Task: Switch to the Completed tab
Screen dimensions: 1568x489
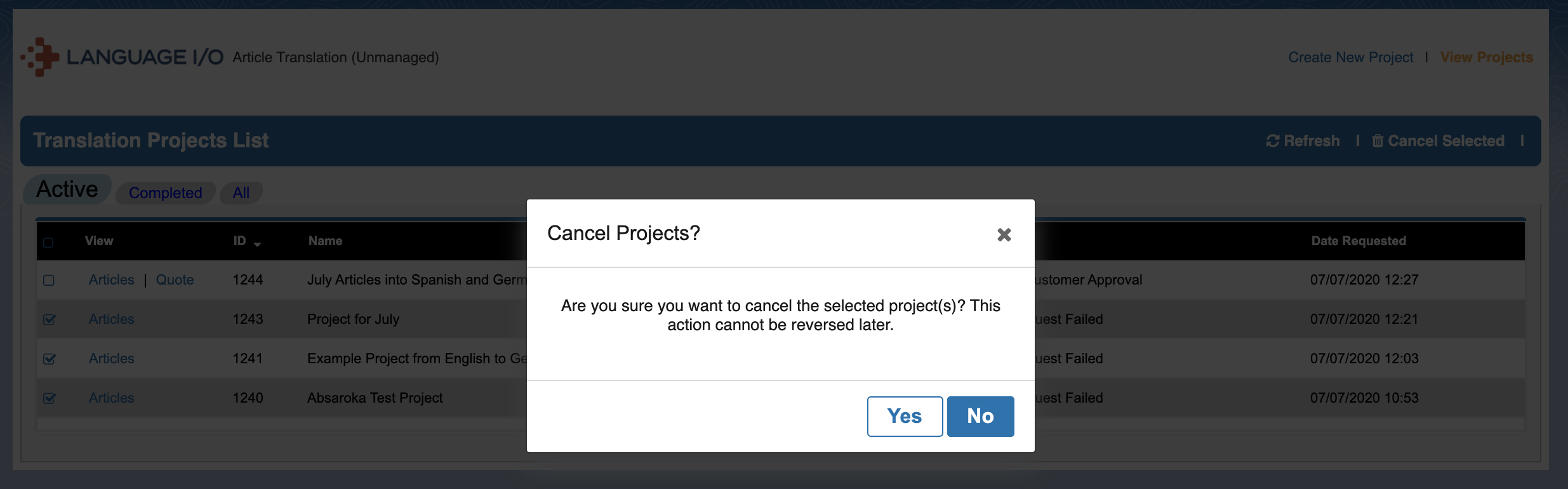Action: coord(166,193)
